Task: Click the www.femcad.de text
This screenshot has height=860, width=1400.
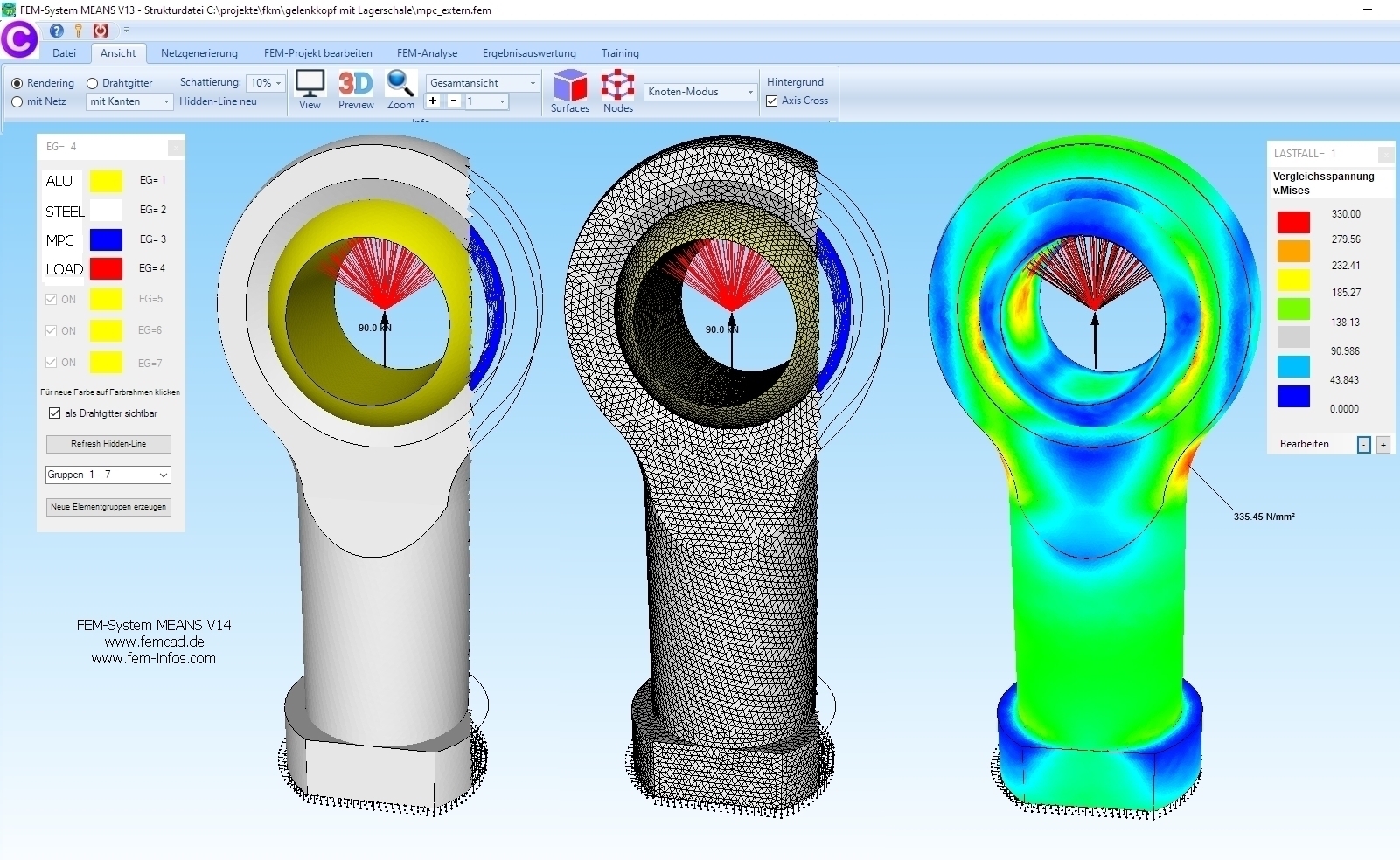Action: [x=154, y=642]
